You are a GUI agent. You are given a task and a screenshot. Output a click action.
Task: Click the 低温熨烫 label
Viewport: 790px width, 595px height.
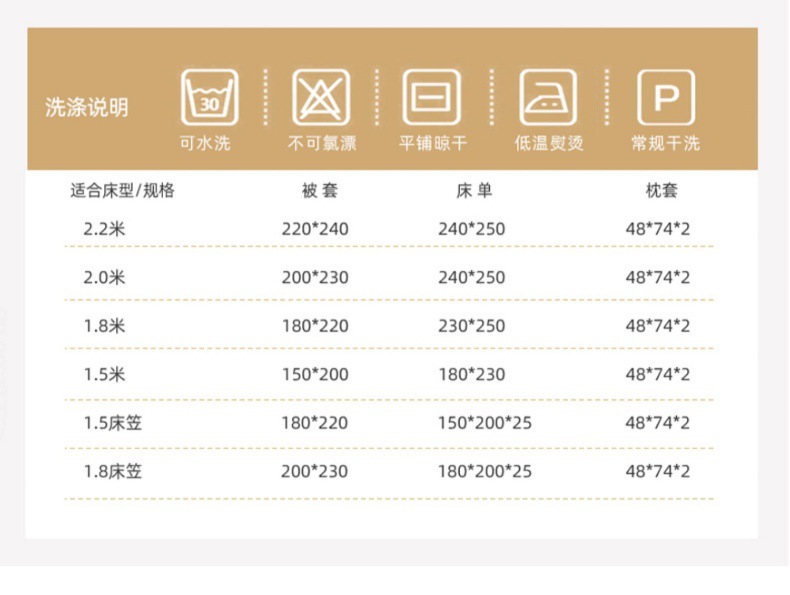point(549,143)
